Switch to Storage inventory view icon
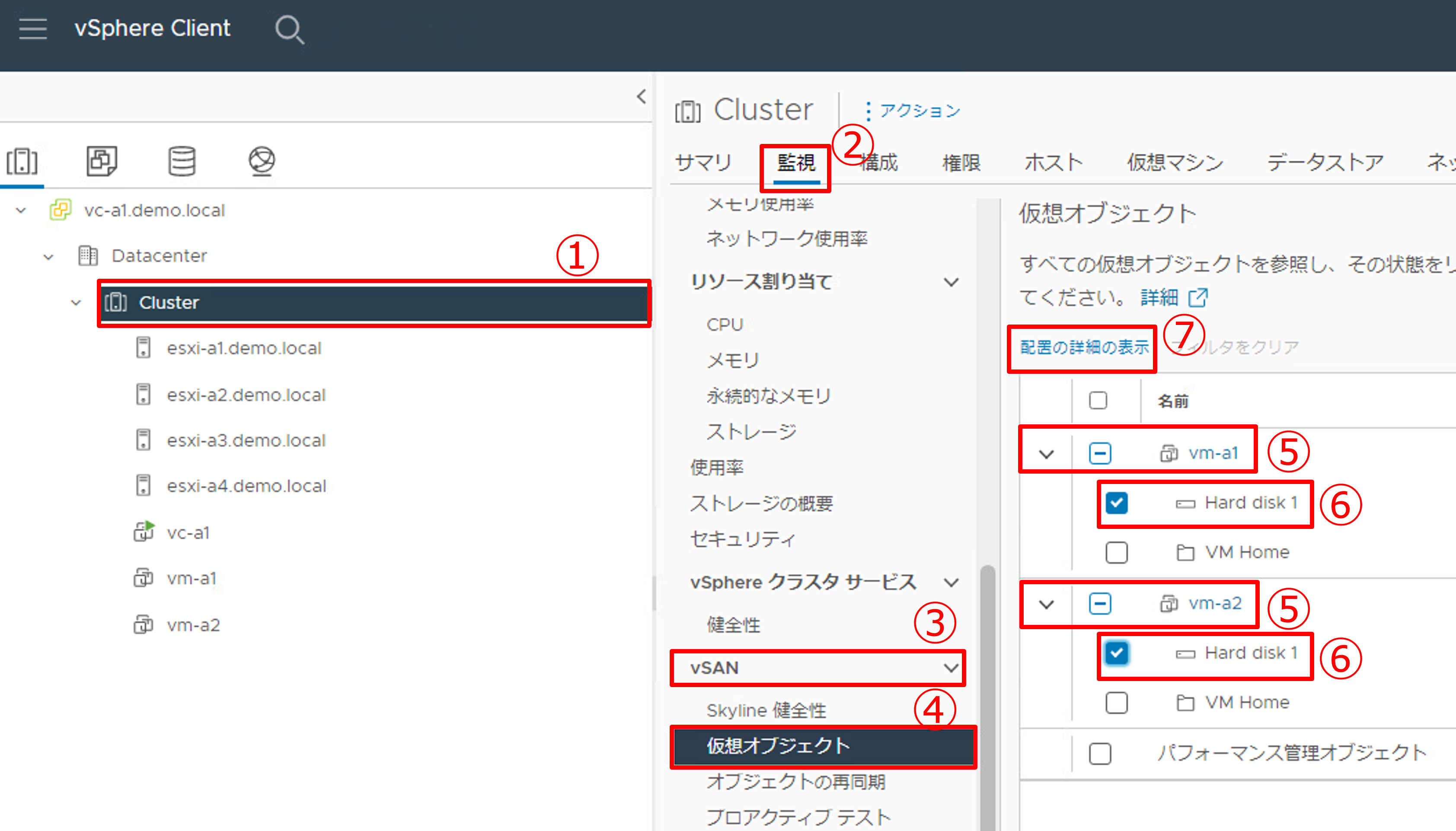The image size is (1456, 831). (182, 161)
